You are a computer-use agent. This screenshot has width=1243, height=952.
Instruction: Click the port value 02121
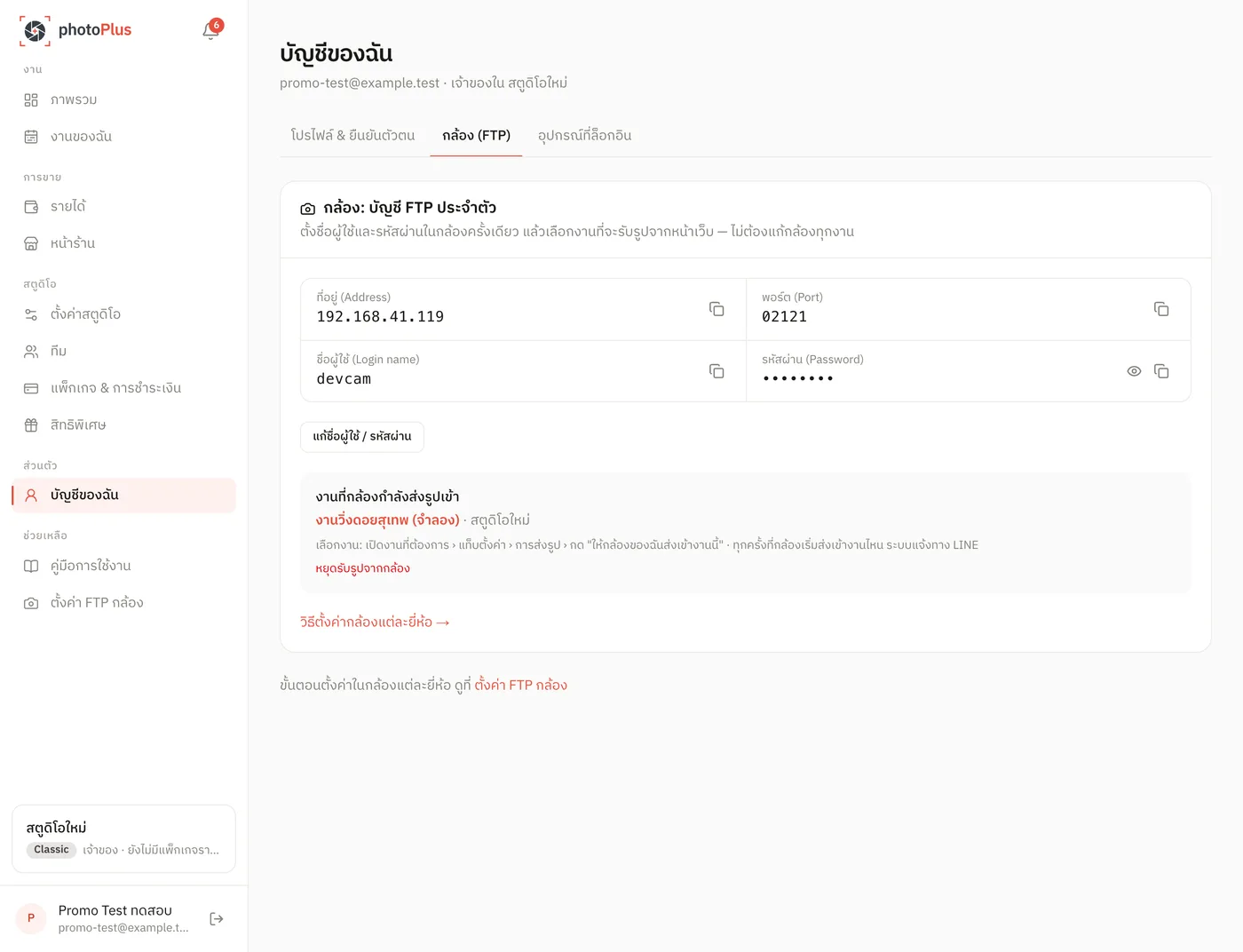pyautogui.click(x=784, y=317)
